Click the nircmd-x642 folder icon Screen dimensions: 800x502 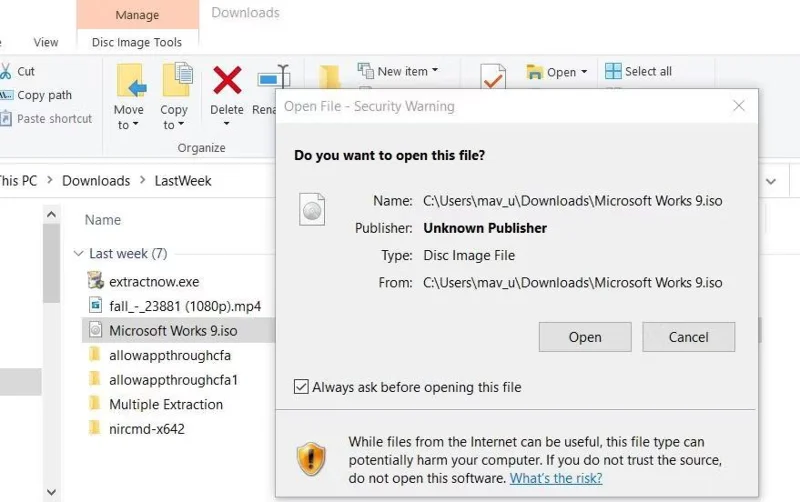[x=95, y=428]
